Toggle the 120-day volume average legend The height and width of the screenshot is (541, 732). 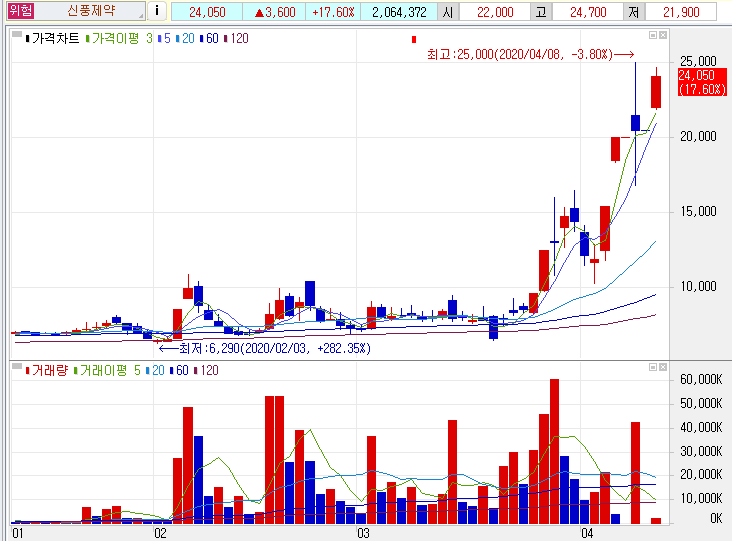pyautogui.click(x=206, y=371)
